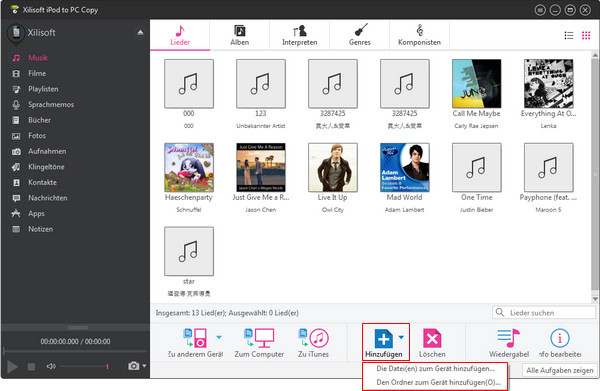Select the Mad World thumbnail
The width and height of the screenshot is (600, 391).
pos(404,168)
